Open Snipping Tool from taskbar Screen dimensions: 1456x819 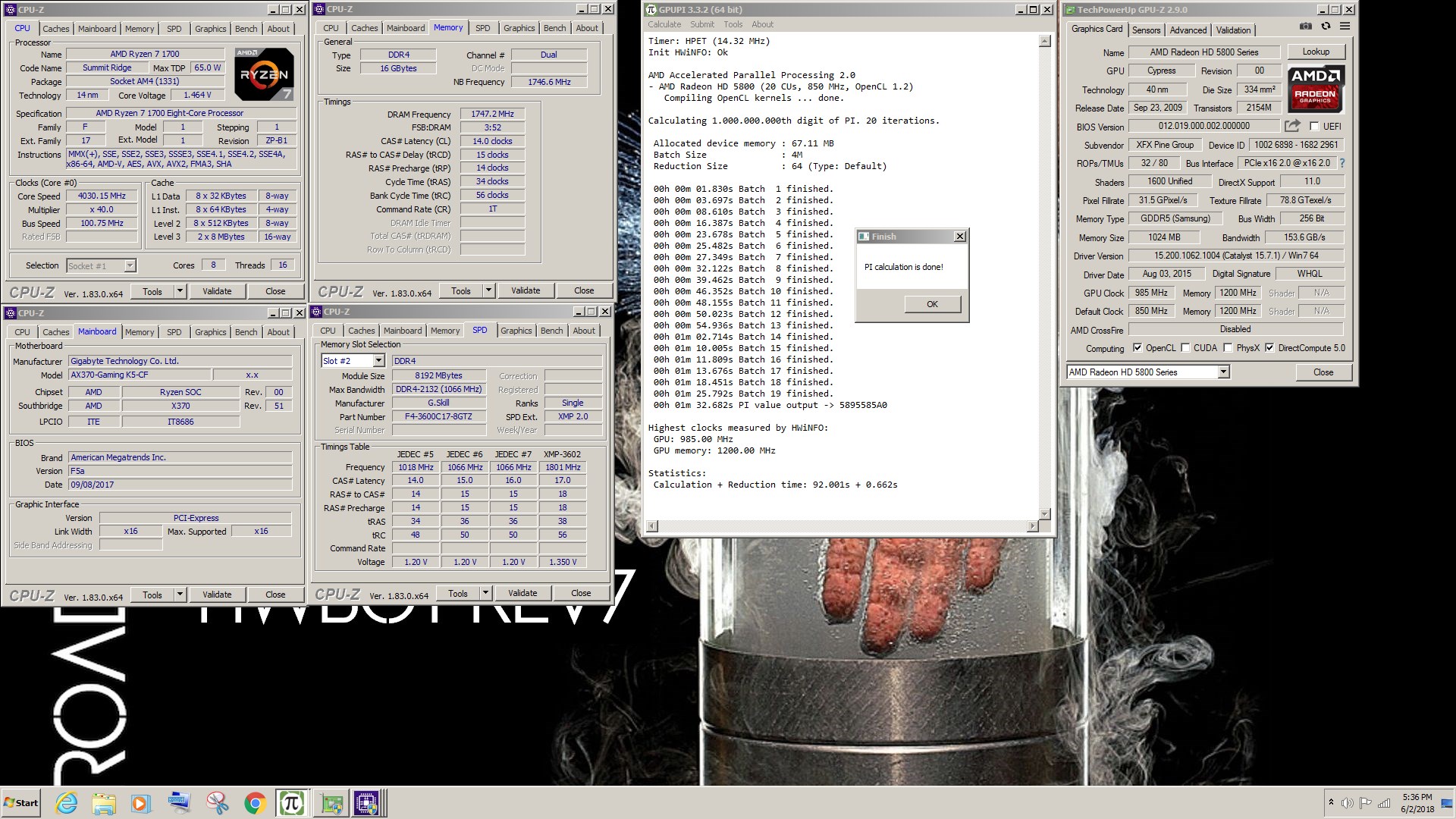(217, 803)
